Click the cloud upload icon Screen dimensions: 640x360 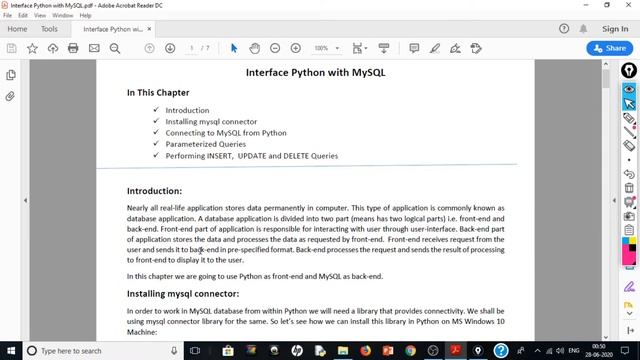pos(53,49)
